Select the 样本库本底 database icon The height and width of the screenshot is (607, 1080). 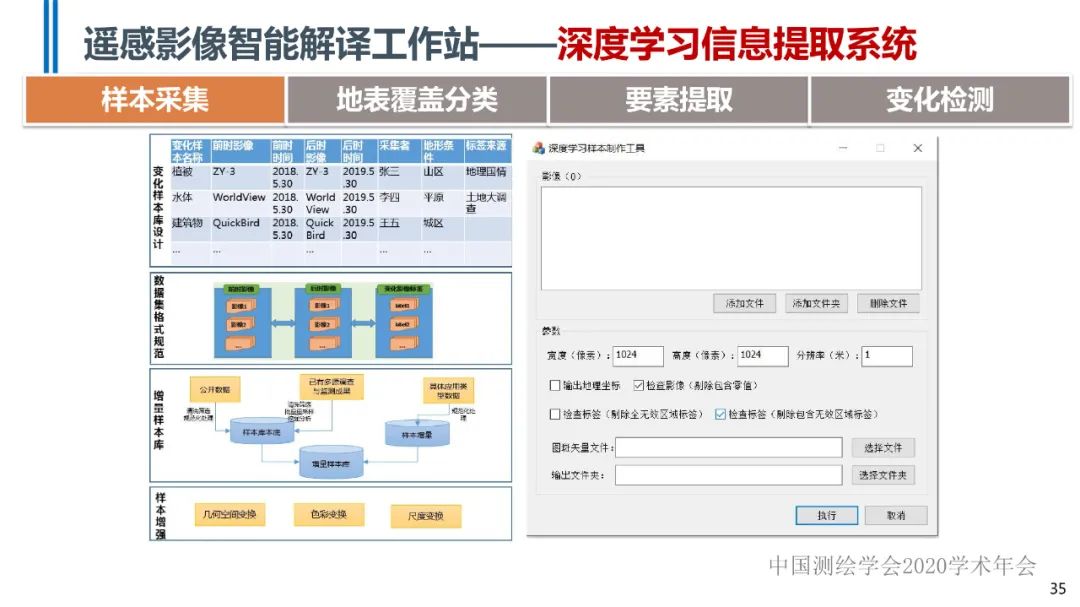(x=260, y=432)
